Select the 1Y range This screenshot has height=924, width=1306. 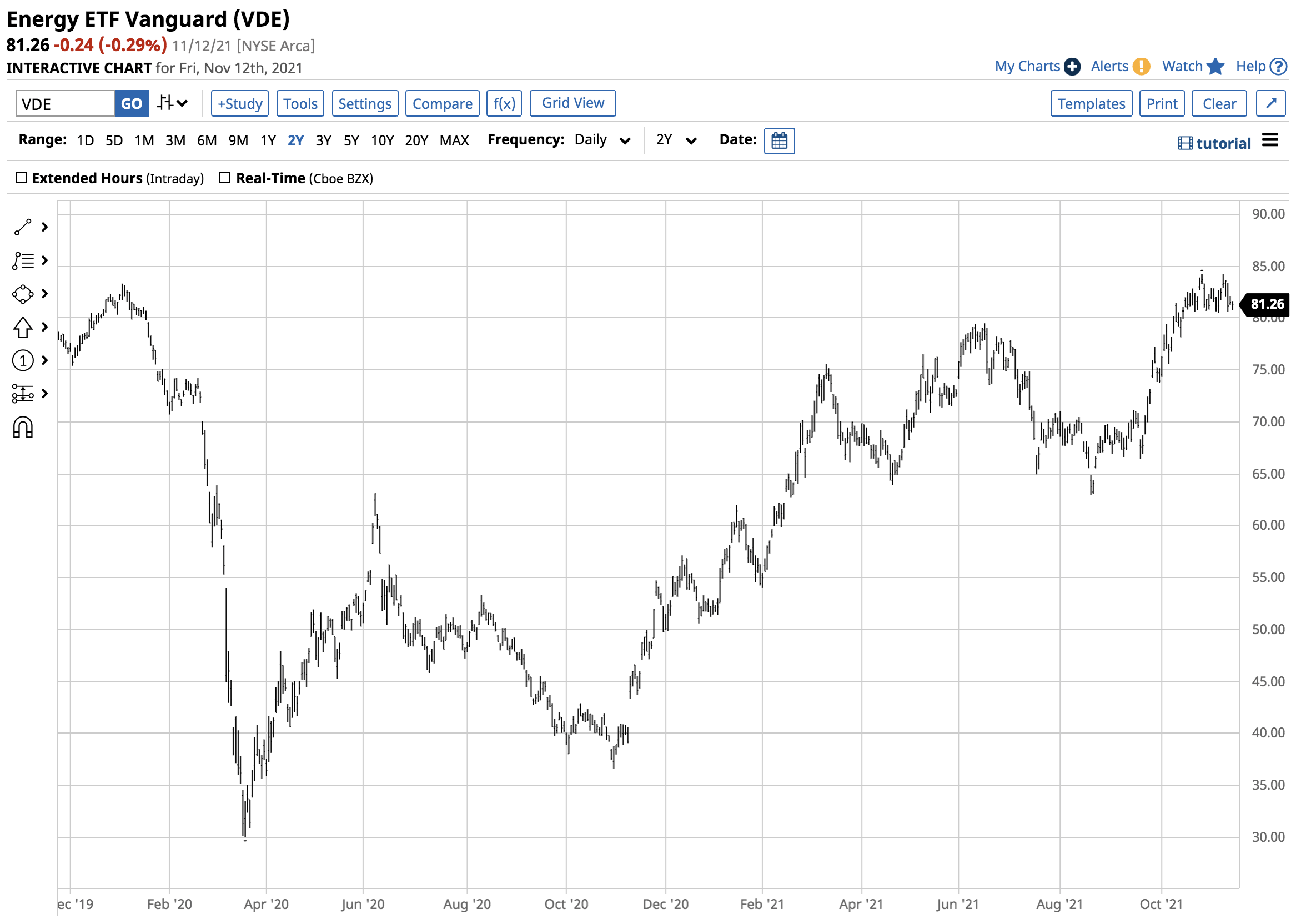click(x=269, y=140)
